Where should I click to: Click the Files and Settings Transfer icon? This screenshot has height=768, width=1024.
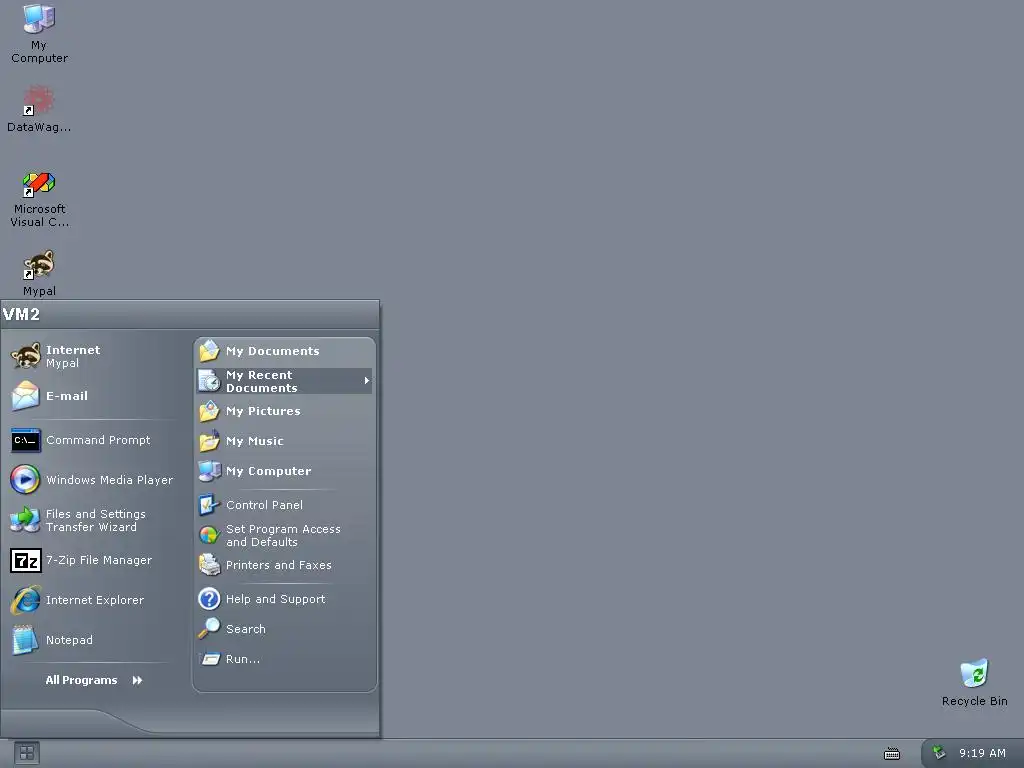click(x=25, y=520)
